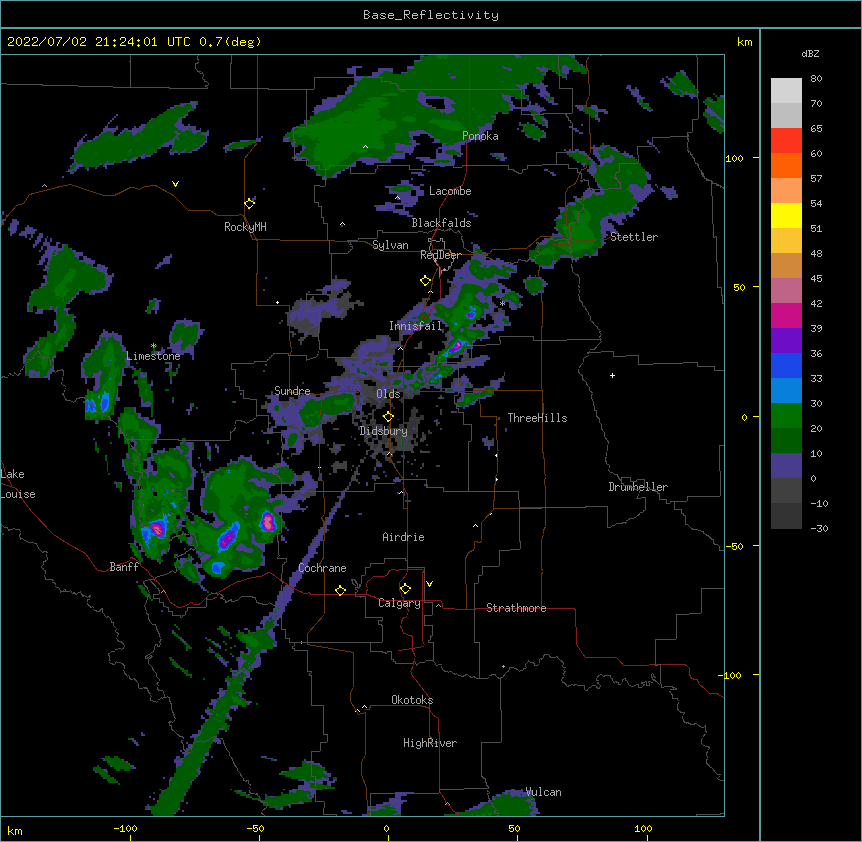The image size is (862, 842).
Task: Click the RockyMH map label
Action: [245, 227]
